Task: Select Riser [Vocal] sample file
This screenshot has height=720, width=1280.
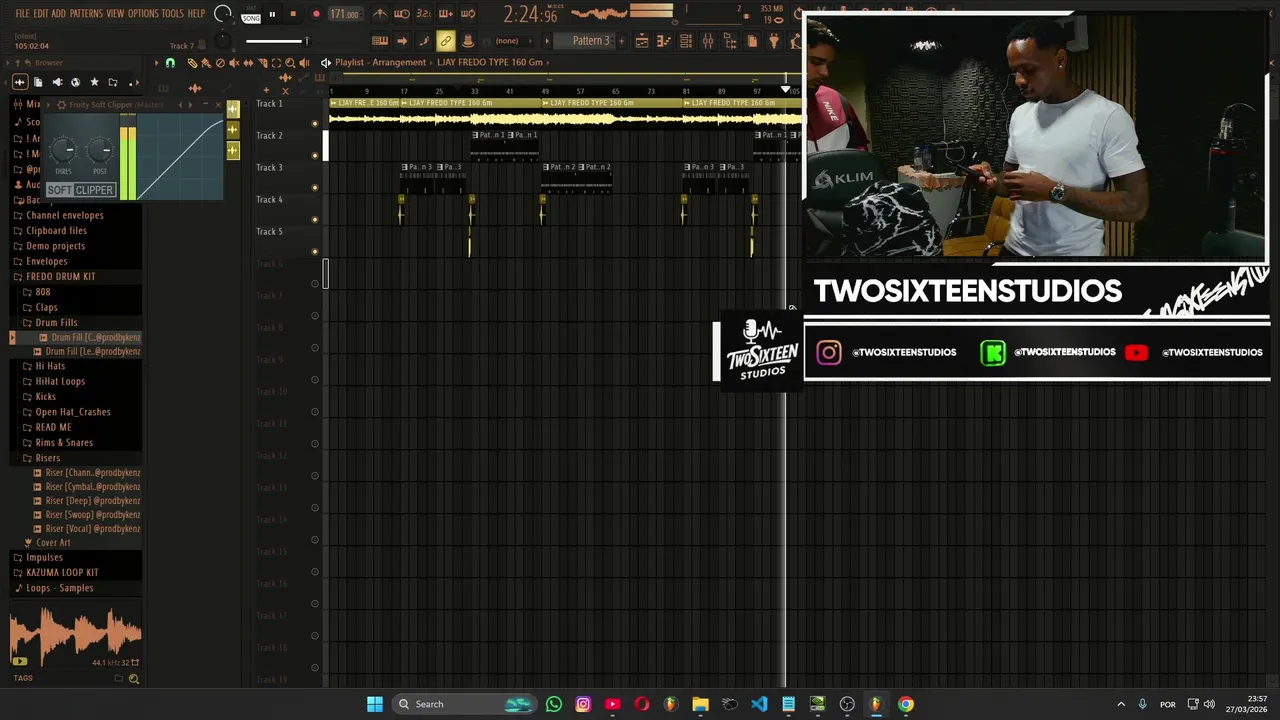Action: click(86, 528)
